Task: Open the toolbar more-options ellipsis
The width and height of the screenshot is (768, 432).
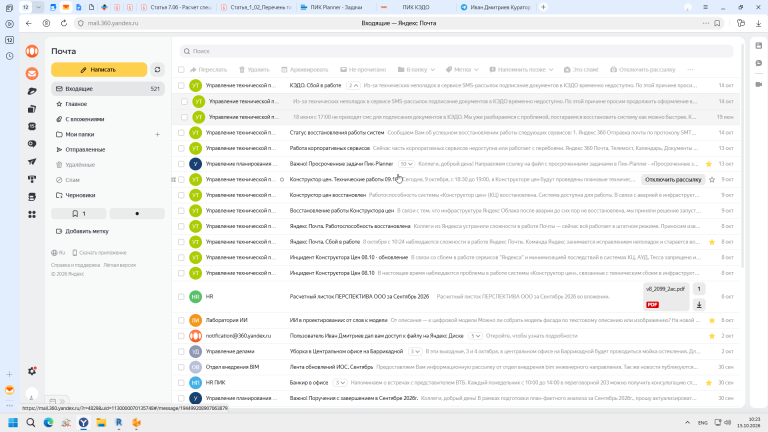Action: coord(690,70)
